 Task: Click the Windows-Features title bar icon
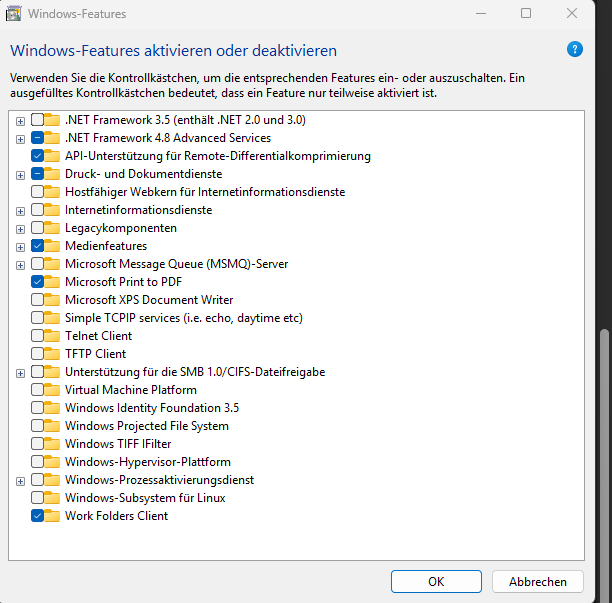(13, 14)
